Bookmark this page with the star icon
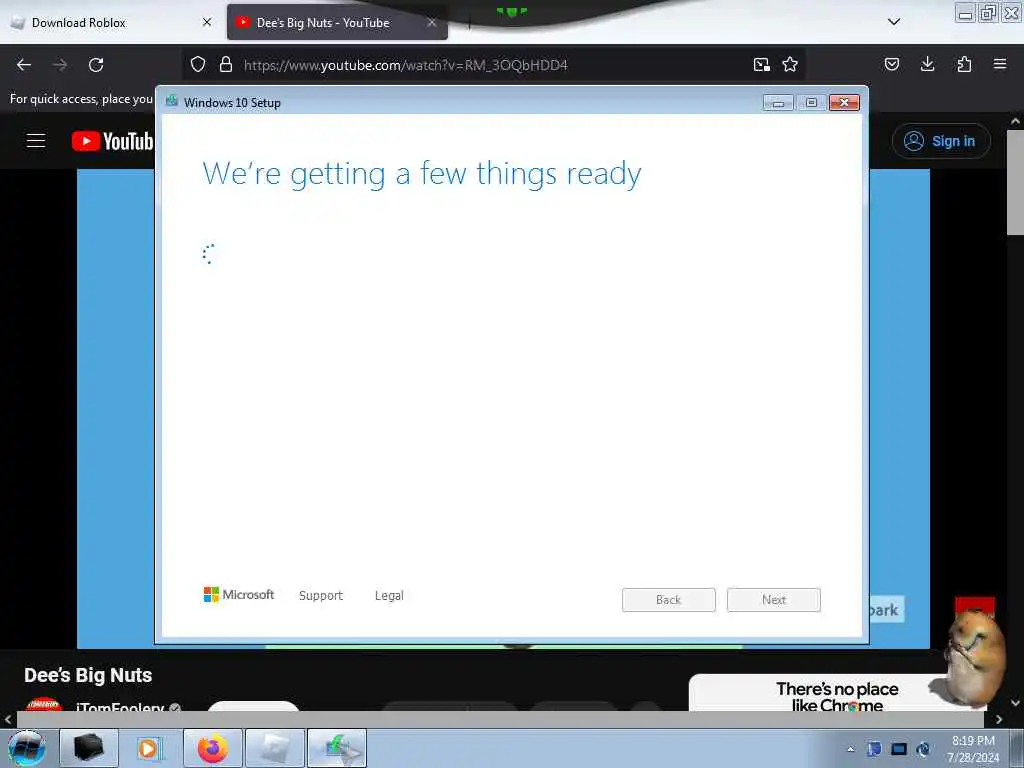 pyautogui.click(x=790, y=64)
